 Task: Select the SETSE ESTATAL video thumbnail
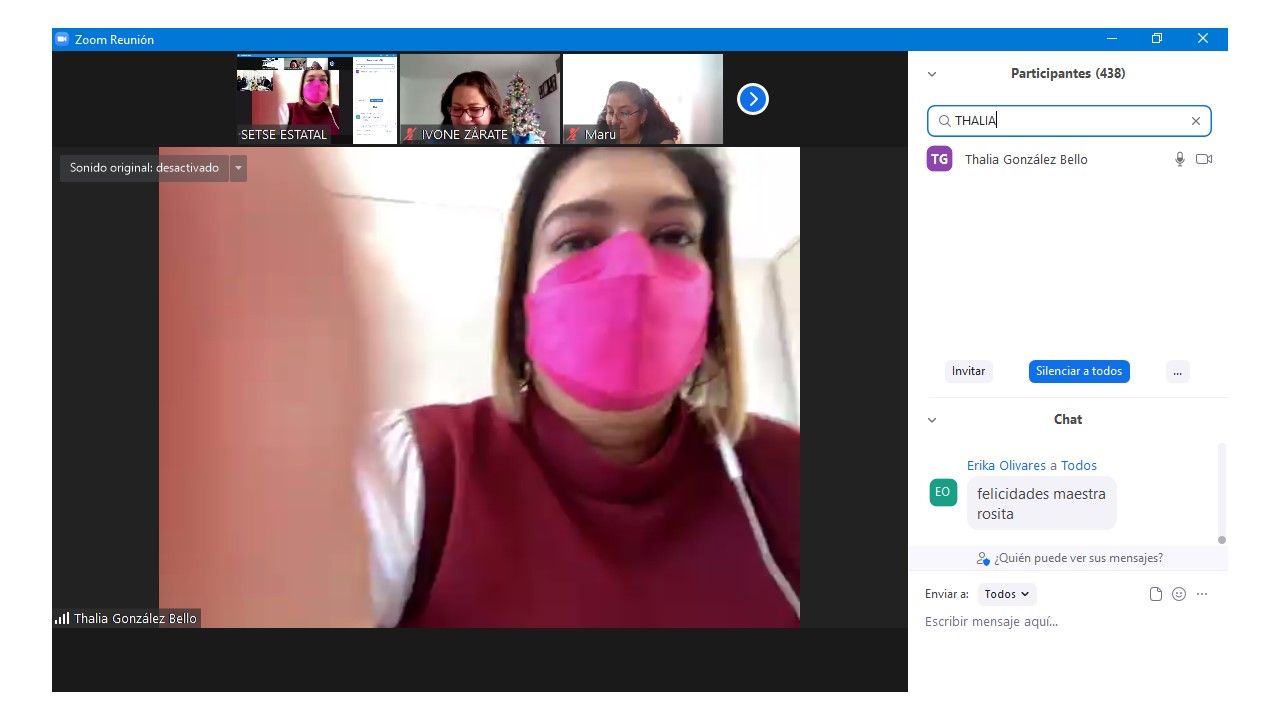click(317, 99)
